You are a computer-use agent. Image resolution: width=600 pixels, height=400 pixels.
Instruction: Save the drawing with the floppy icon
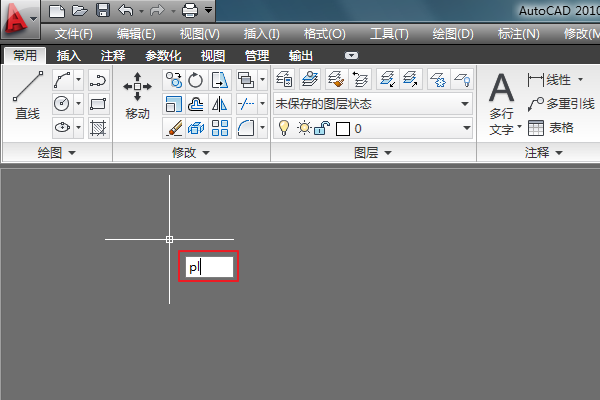pos(103,11)
